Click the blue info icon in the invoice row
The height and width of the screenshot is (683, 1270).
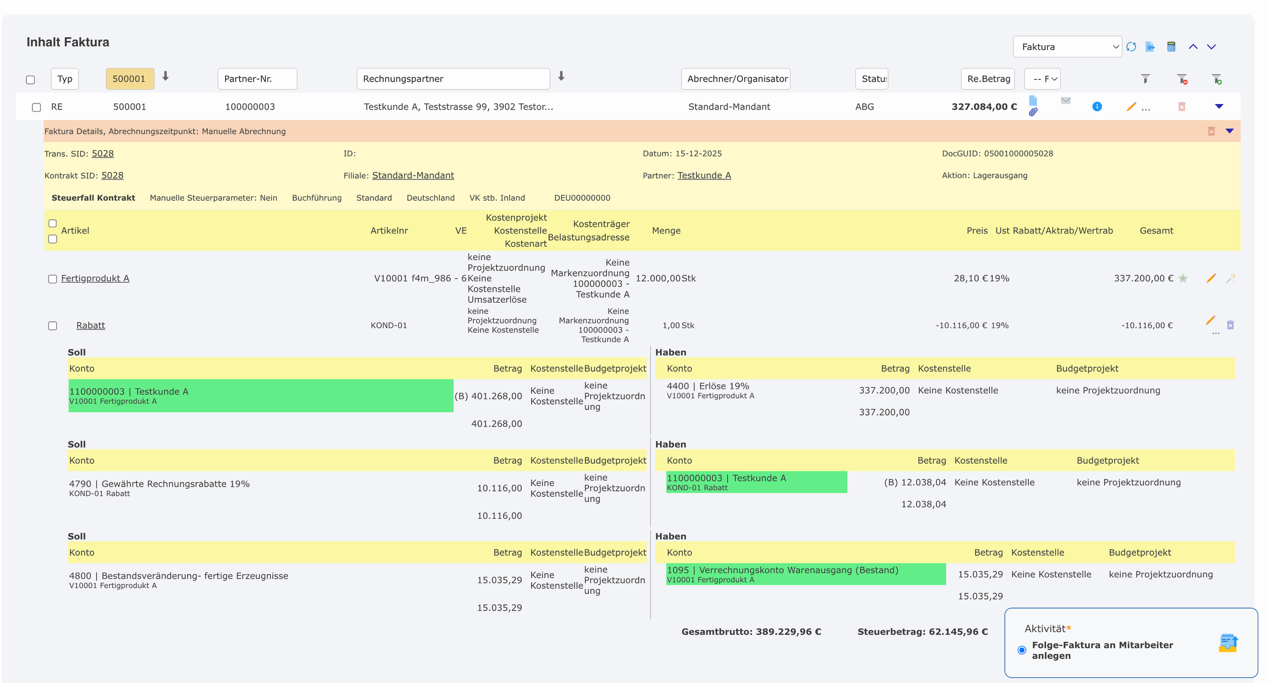pyautogui.click(x=1097, y=106)
